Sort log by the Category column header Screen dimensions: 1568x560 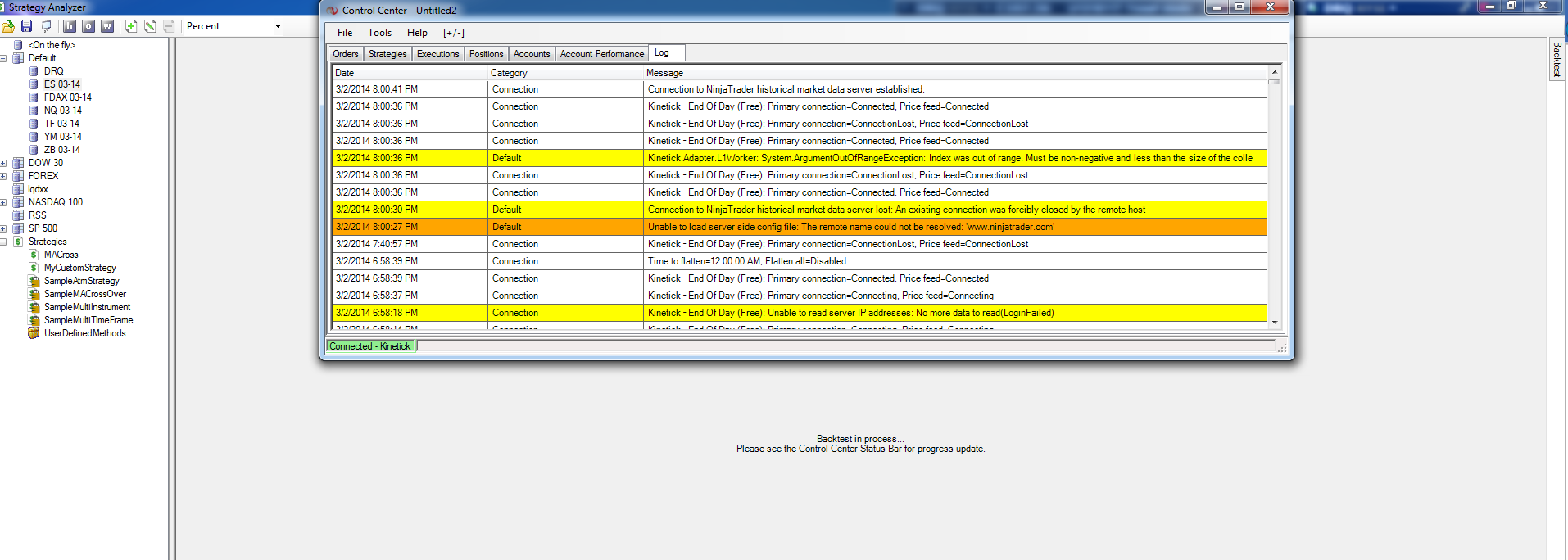[x=565, y=73]
